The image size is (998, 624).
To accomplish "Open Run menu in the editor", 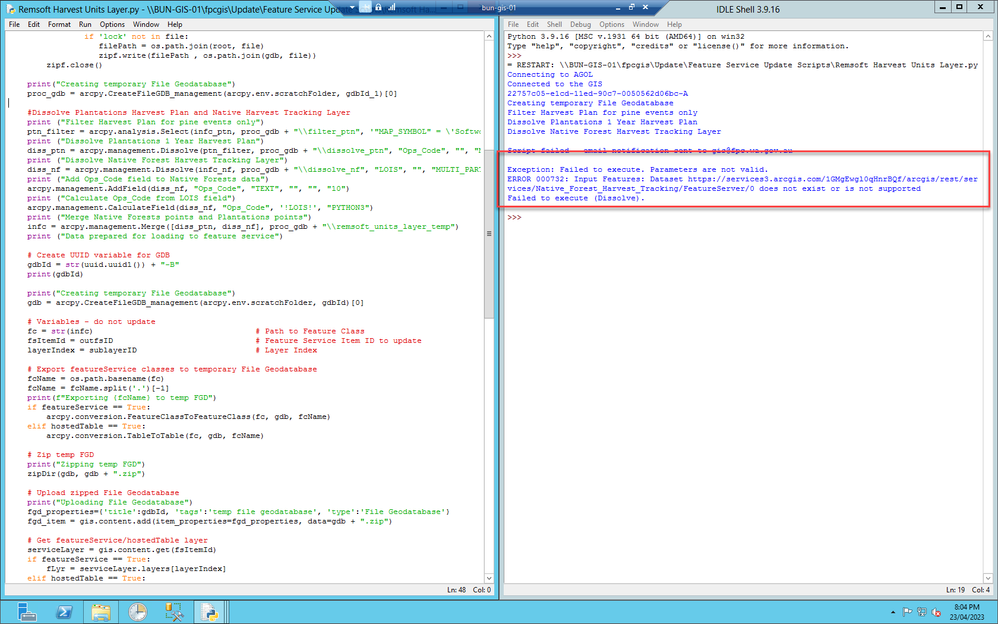I will coord(85,24).
